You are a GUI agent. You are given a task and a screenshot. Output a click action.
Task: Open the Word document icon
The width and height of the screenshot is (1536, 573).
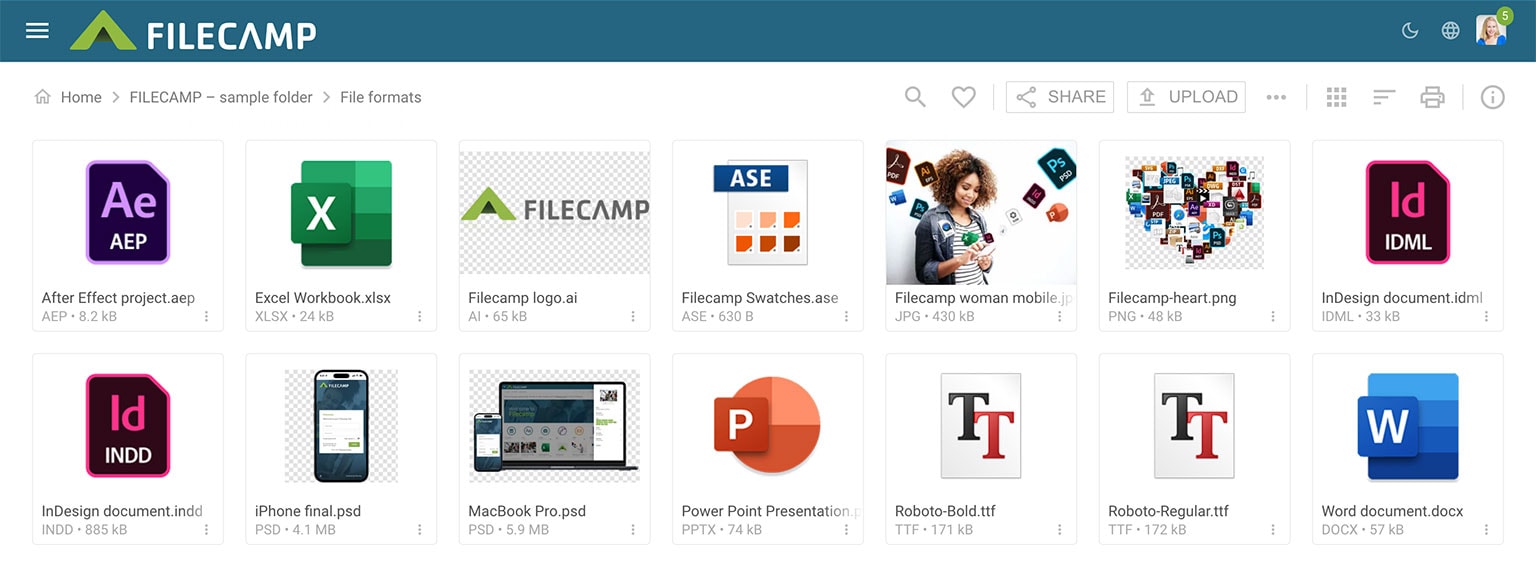[x=1408, y=425]
